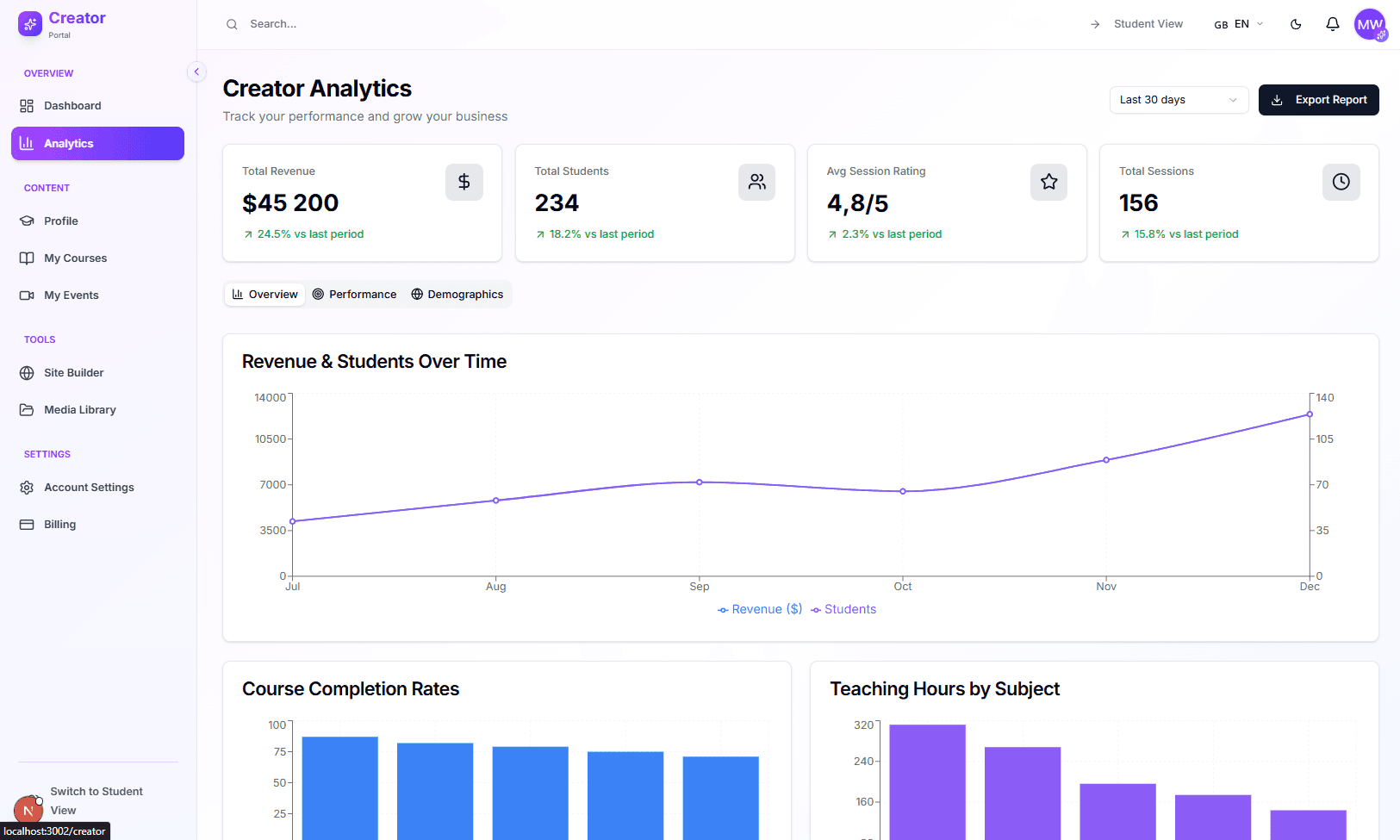Click the dollar icon on Total Revenue card
The height and width of the screenshot is (840, 1400).
[x=464, y=182]
